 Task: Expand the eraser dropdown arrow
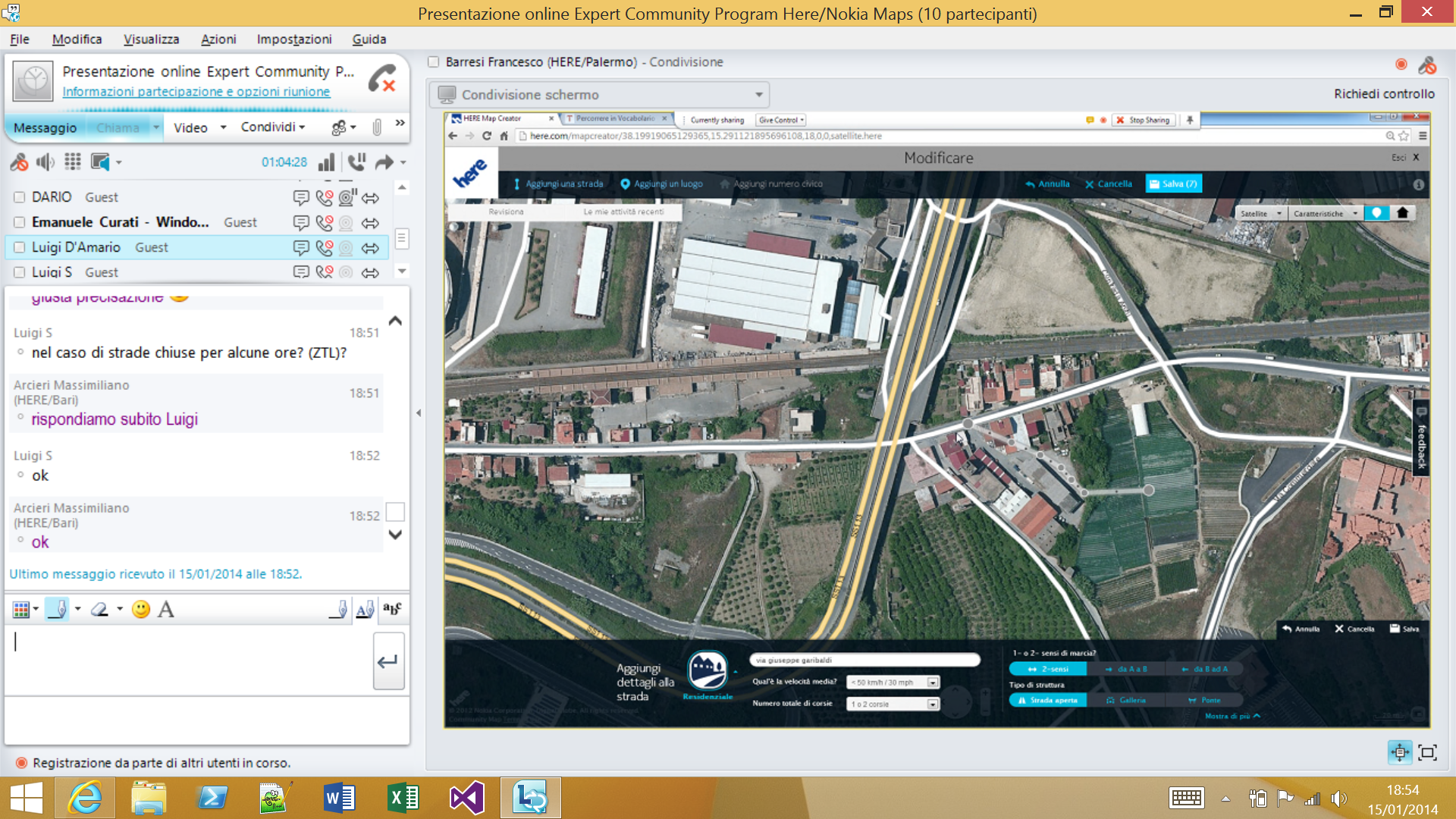[120, 610]
